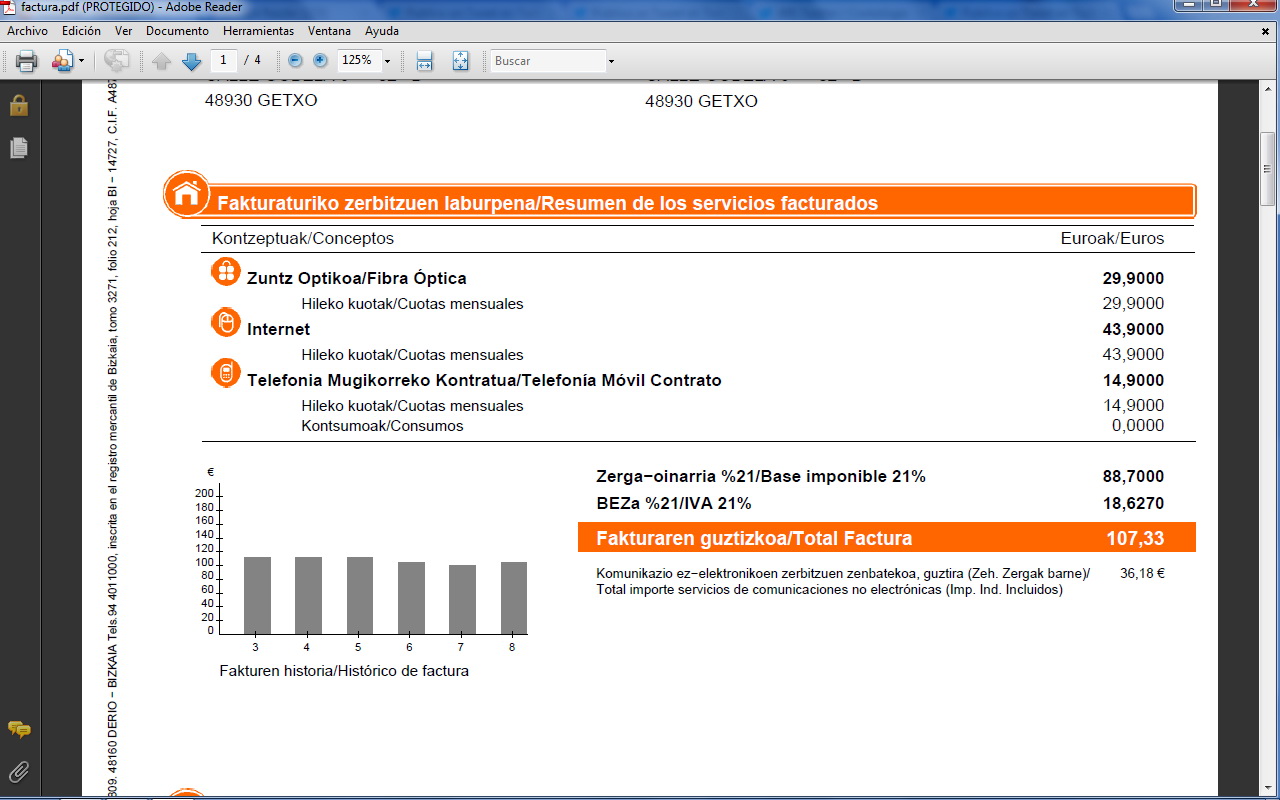The width and height of the screenshot is (1280, 800).
Task: Click the Telefonía Móvil phone service icon
Action: (x=226, y=373)
